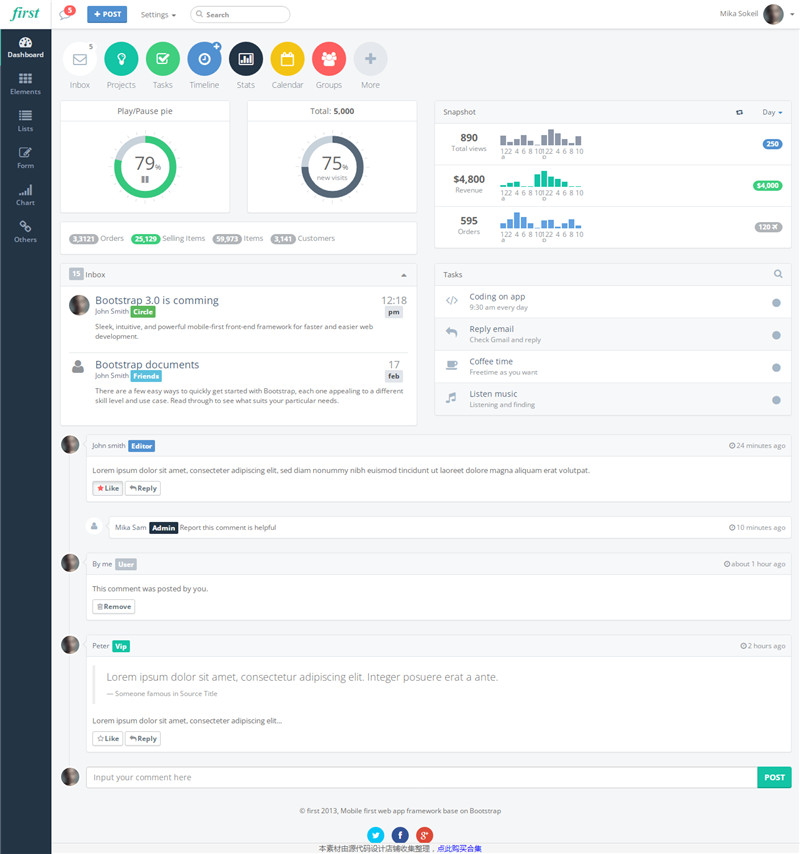
Task: Click the Editor badge next to John smith
Action: click(142, 446)
